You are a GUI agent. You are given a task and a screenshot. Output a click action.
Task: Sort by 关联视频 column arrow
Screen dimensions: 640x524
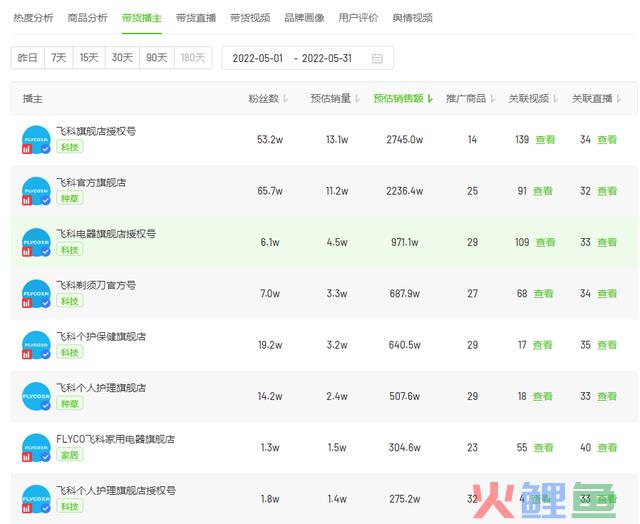tap(556, 99)
